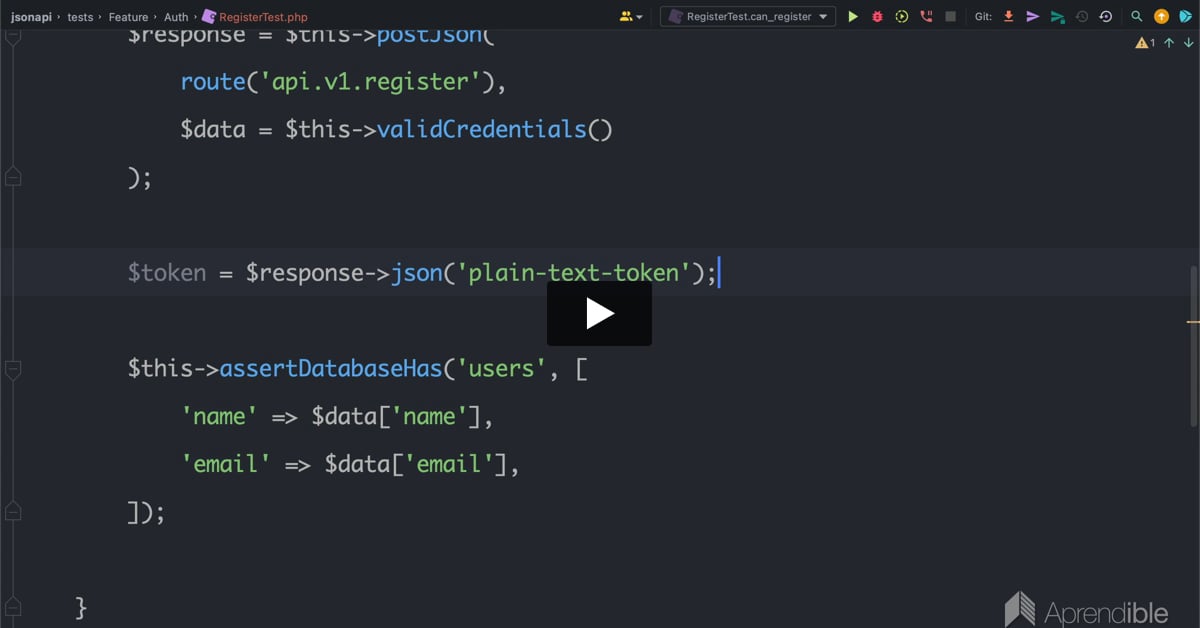Show Git history clock icon
Viewport: 1200px width, 628px height.
click(1081, 16)
